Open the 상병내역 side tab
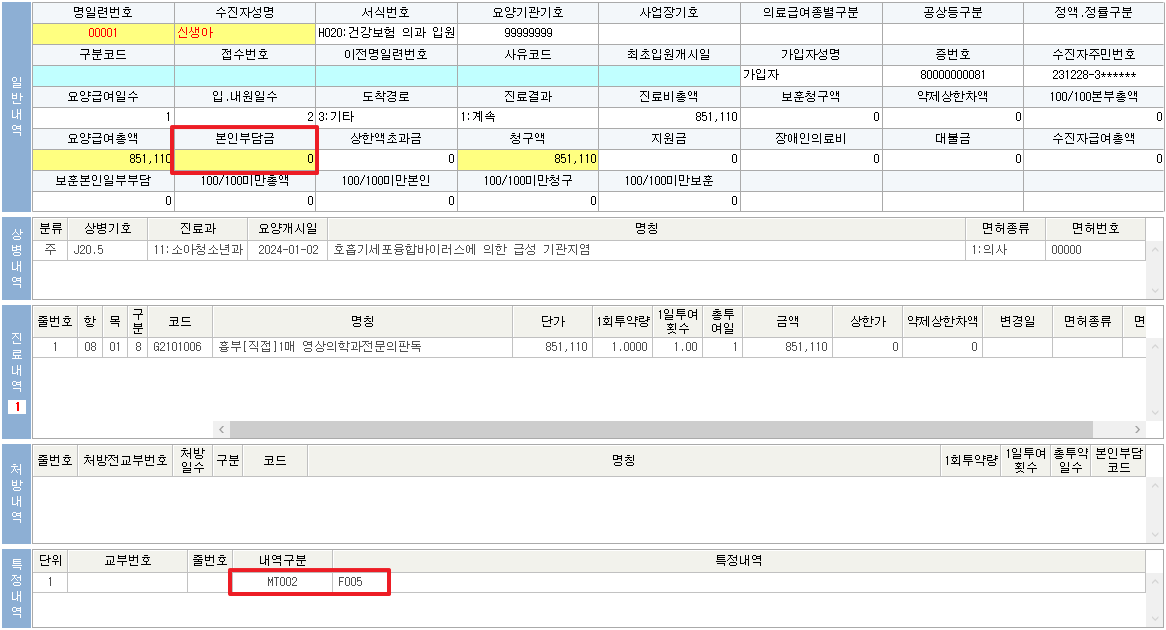This screenshot has width=1166, height=630. [16, 258]
